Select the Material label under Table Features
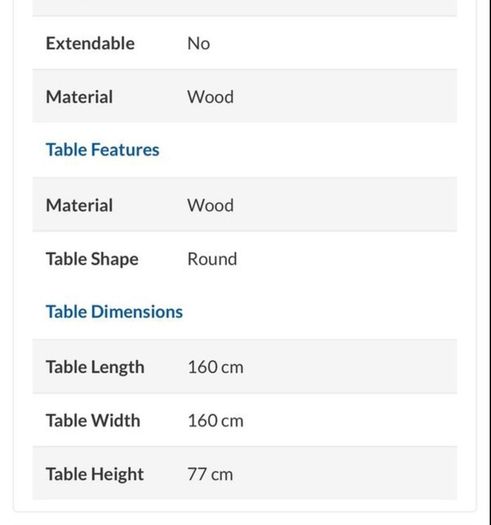Viewport: 491px width, 525px height. pyautogui.click(x=79, y=205)
